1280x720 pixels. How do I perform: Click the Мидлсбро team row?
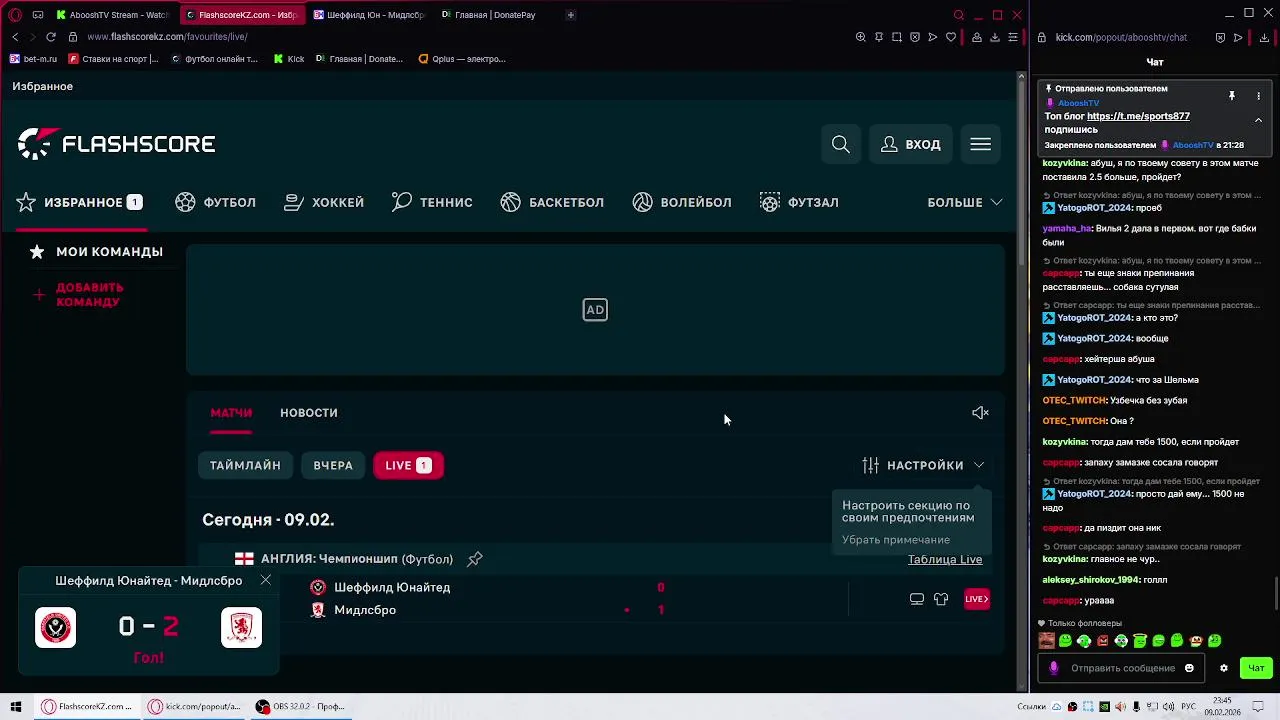pos(365,610)
